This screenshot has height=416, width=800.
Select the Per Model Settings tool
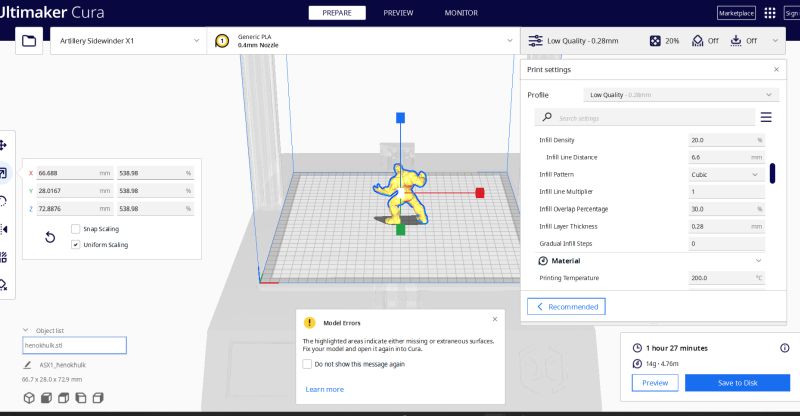point(3,257)
